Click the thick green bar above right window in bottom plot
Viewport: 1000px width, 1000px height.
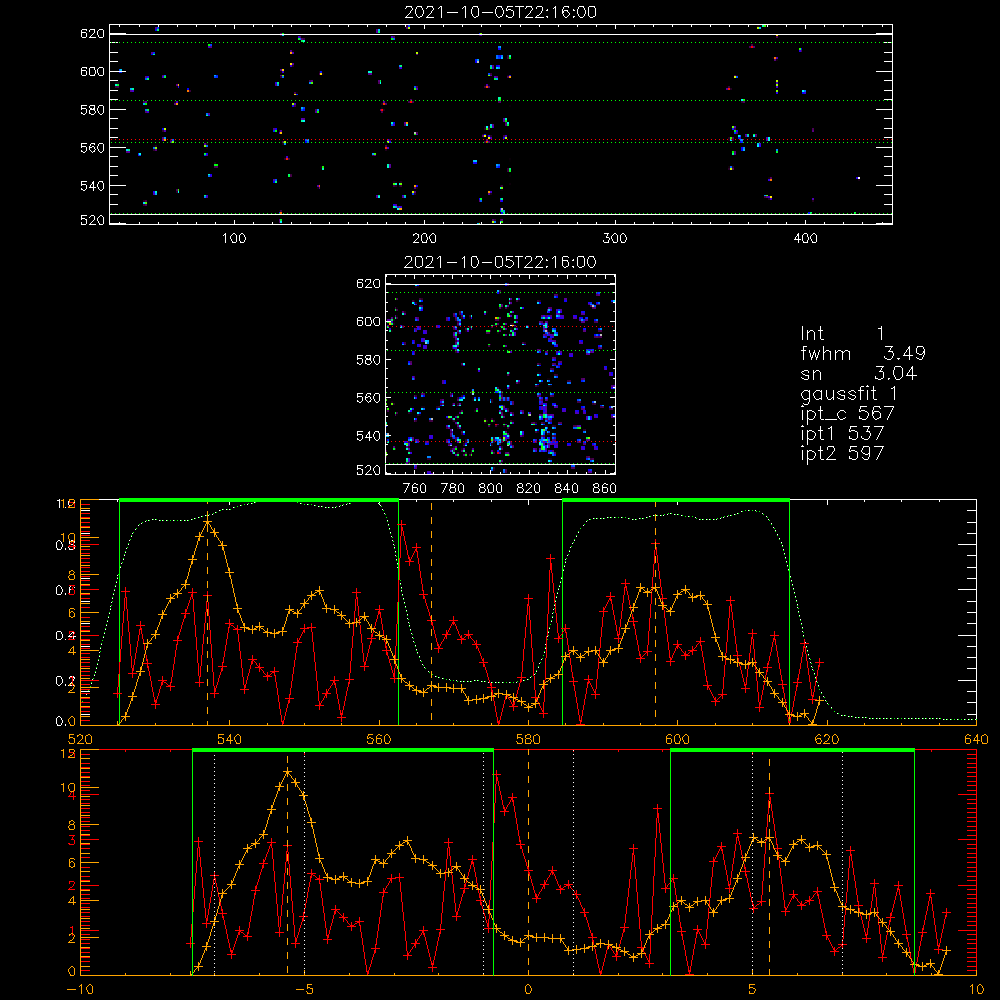[792, 750]
